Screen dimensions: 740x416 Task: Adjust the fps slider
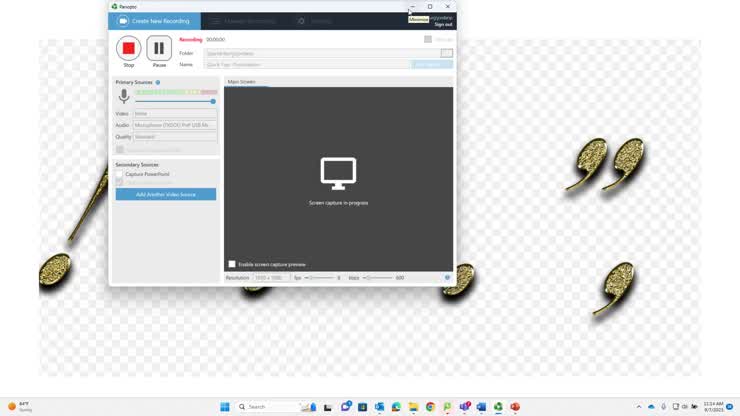(320, 278)
